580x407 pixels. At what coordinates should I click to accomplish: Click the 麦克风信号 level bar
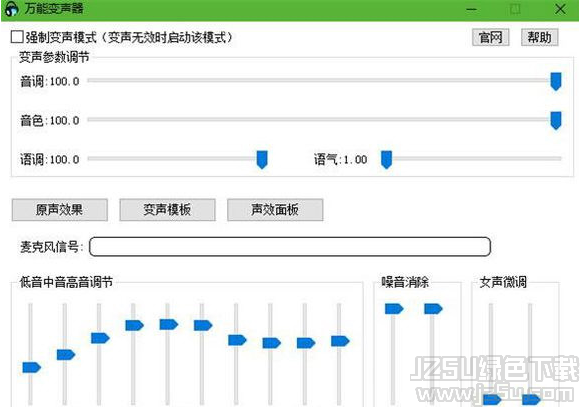(290, 246)
